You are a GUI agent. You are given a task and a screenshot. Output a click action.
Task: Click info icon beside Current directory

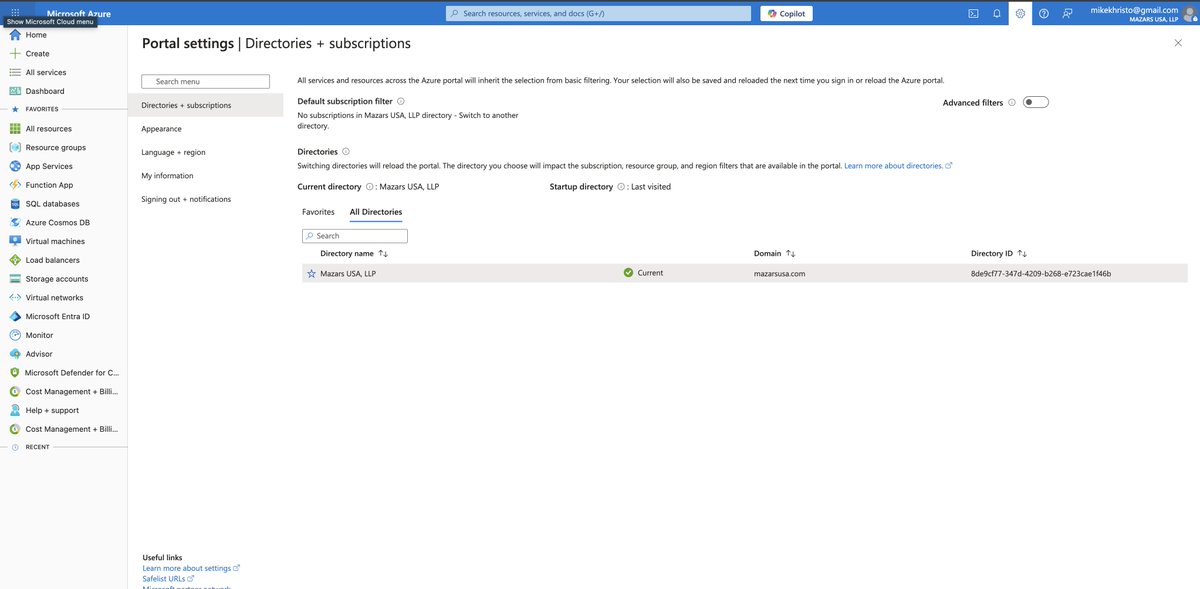(370, 187)
